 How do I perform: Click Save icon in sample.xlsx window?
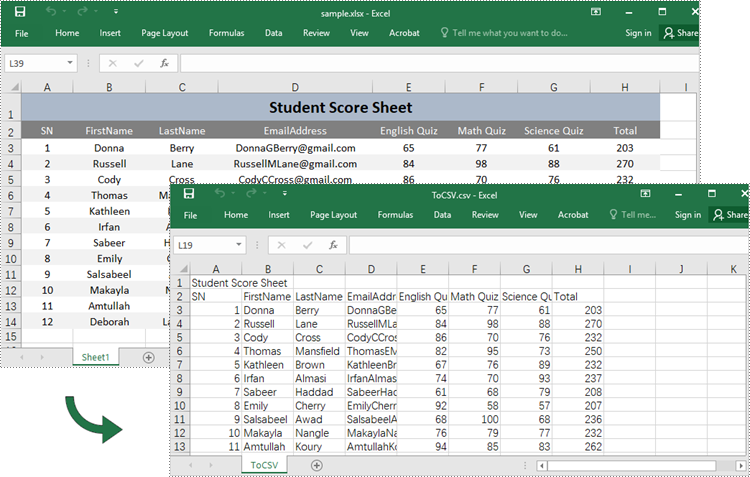pos(20,11)
